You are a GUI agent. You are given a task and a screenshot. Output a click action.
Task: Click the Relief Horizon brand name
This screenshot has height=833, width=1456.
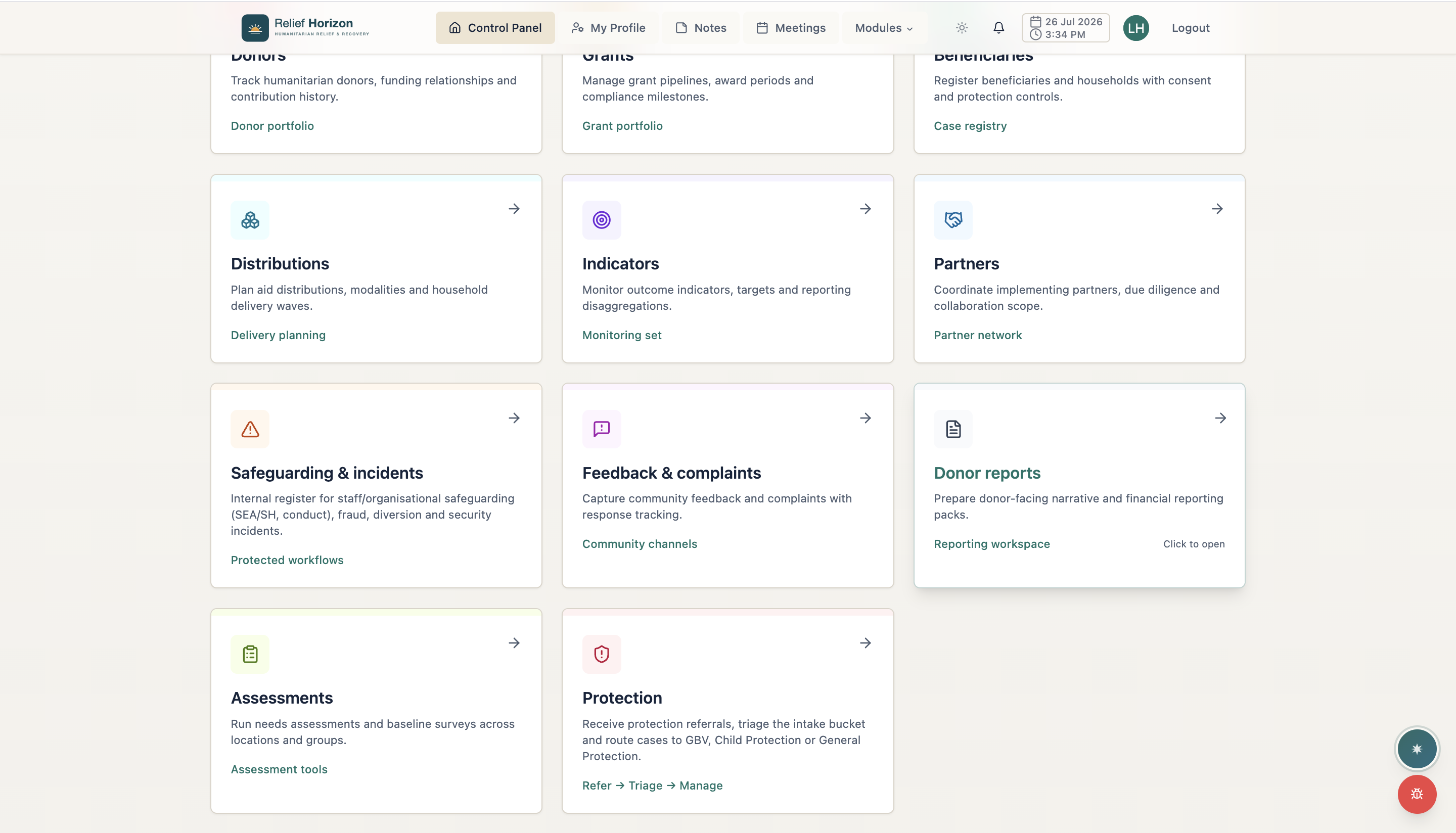coord(313,23)
